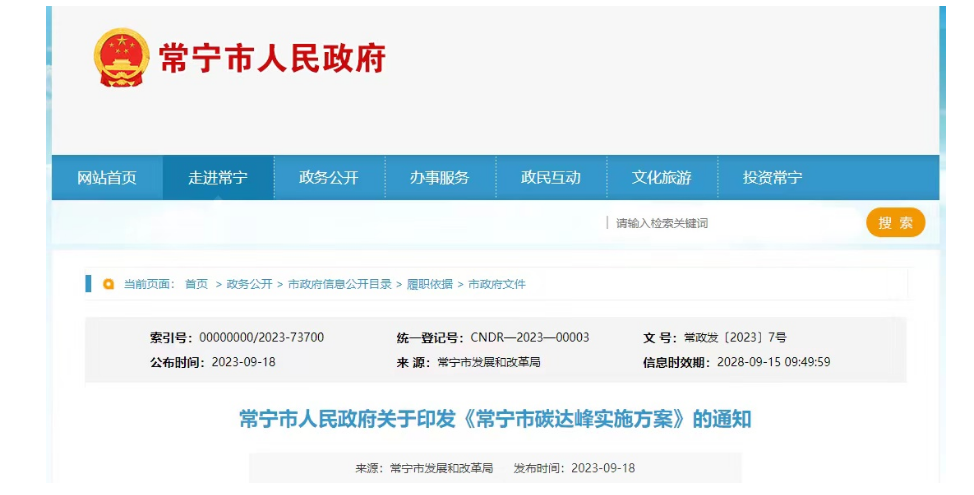Go to 市政府信息公开目录 breadcrumb

(x=340, y=284)
